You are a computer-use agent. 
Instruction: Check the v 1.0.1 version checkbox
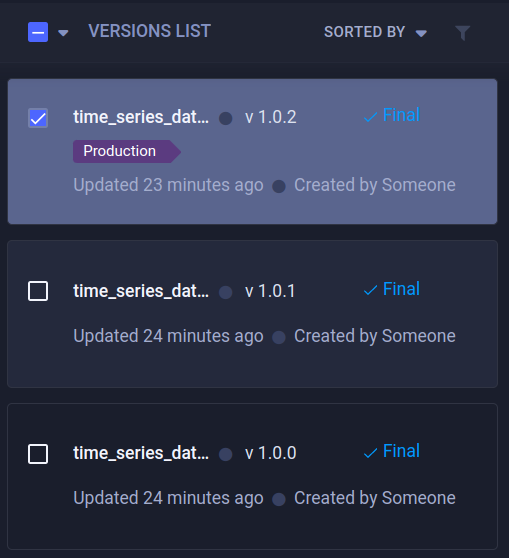tap(38, 291)
